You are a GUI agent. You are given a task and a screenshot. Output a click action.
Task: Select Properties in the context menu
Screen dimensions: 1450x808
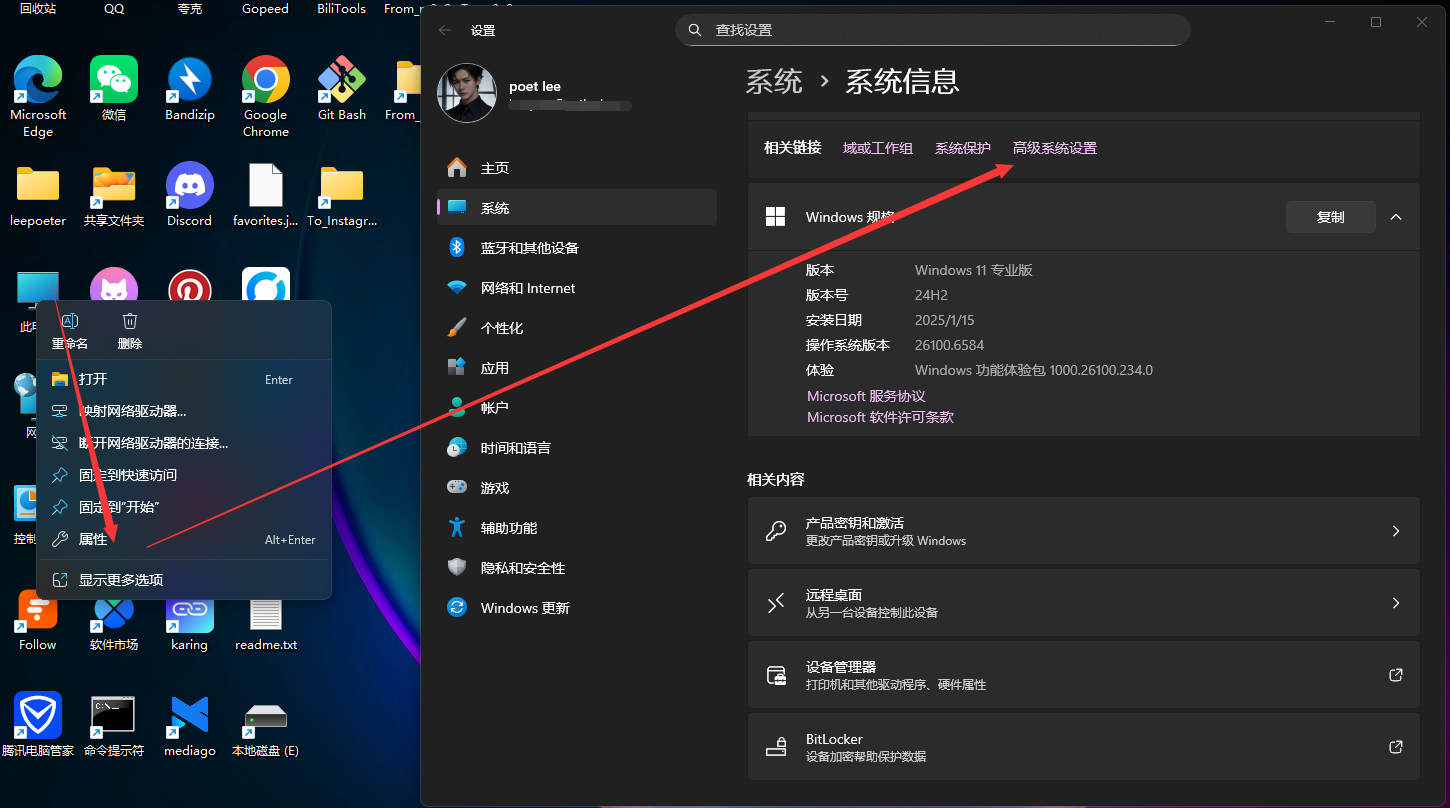[x=93, y=539]
